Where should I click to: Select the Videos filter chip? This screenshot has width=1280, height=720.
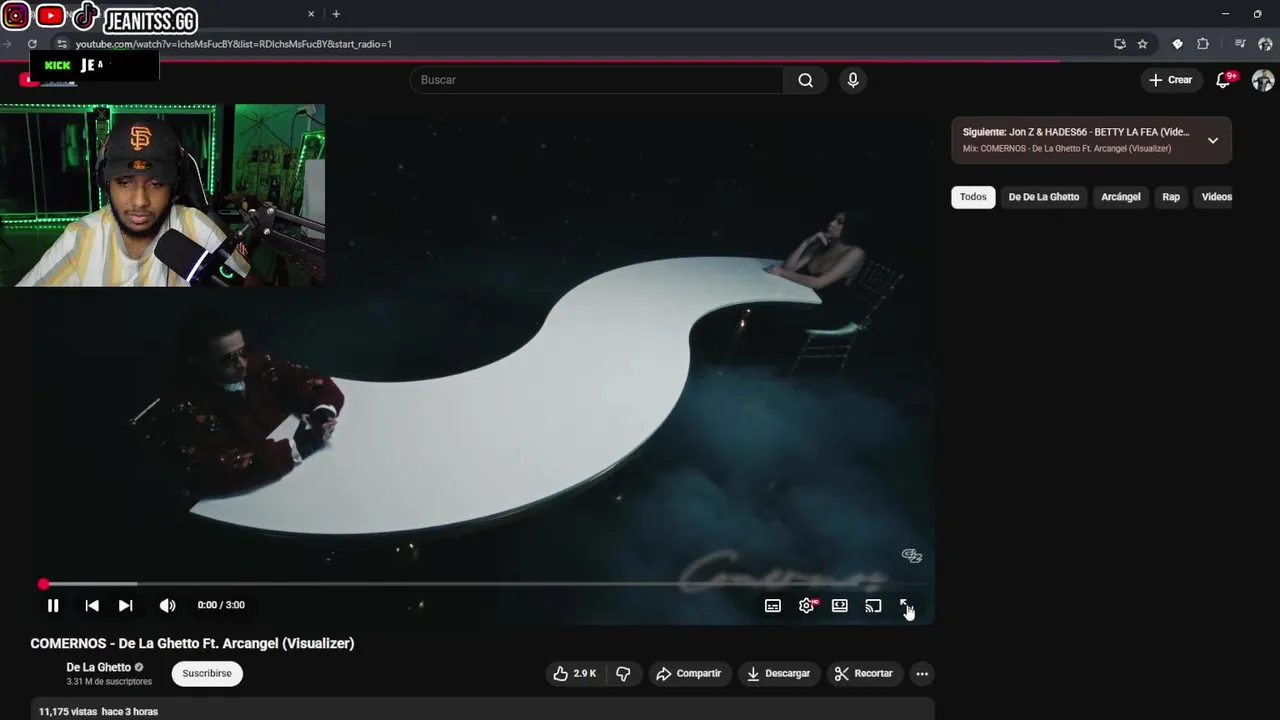(1216, 197)
